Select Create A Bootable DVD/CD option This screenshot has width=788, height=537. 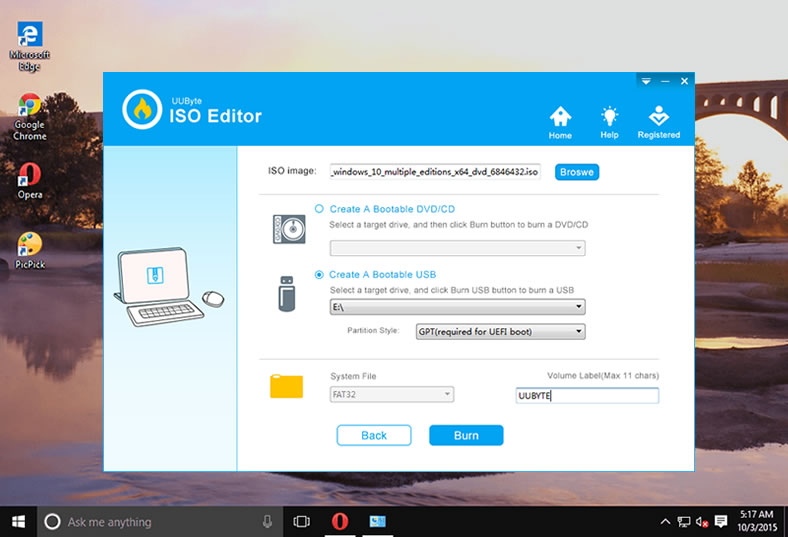click(x=320, y=209)
